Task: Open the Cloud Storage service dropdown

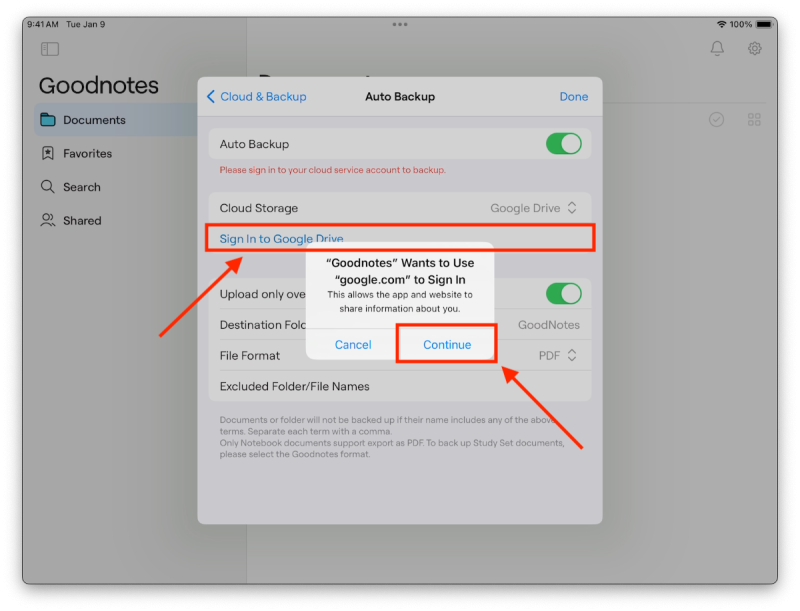Action: coord(529,208)
